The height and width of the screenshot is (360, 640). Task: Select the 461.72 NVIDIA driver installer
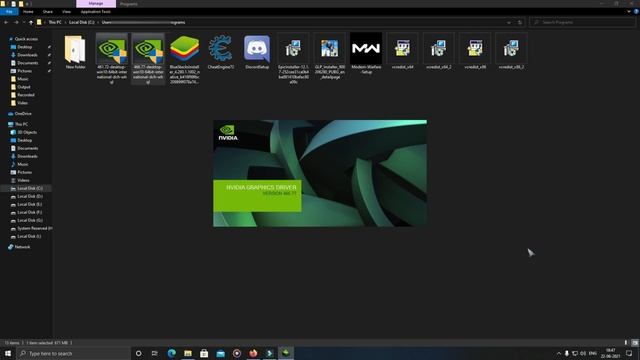point(111,59)
